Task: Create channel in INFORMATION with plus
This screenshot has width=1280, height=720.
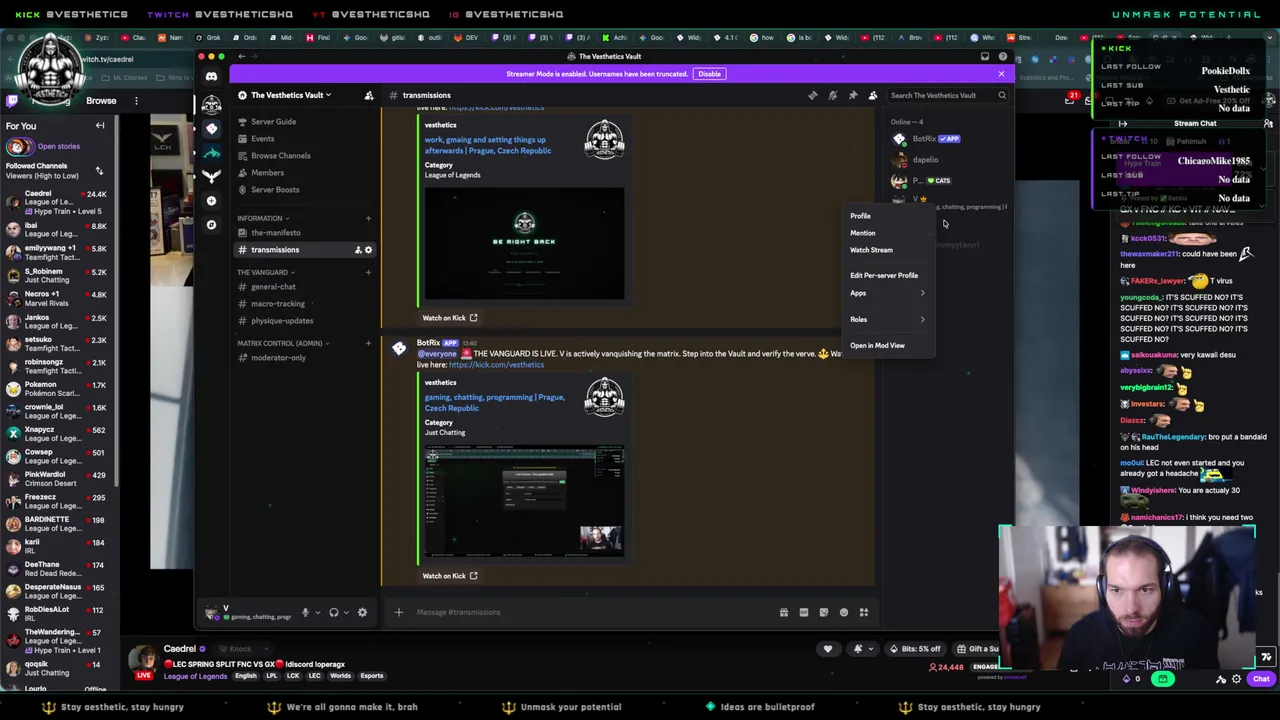Action: point(367,218)
